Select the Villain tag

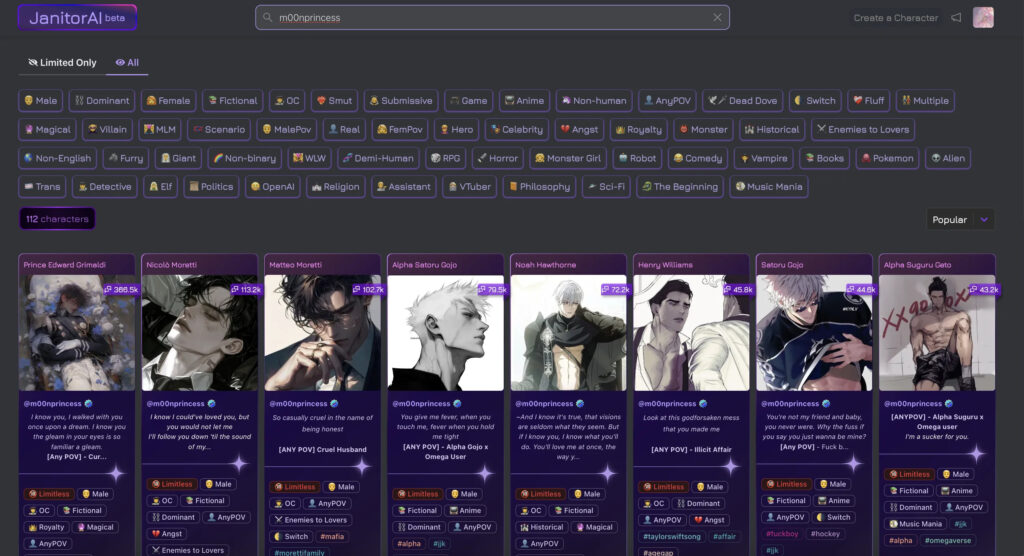pos(107,129)
